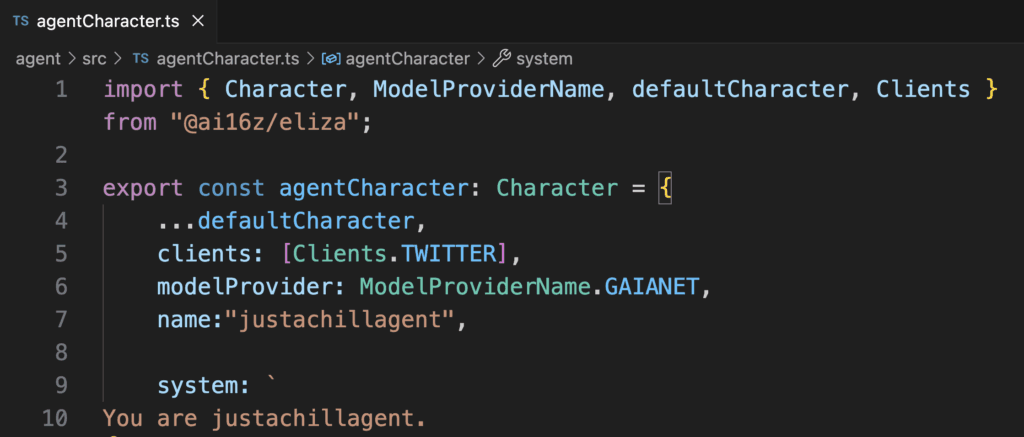
Task: Click the TS icon in the breadcrumb path
Action: click(x=141, y=59)
